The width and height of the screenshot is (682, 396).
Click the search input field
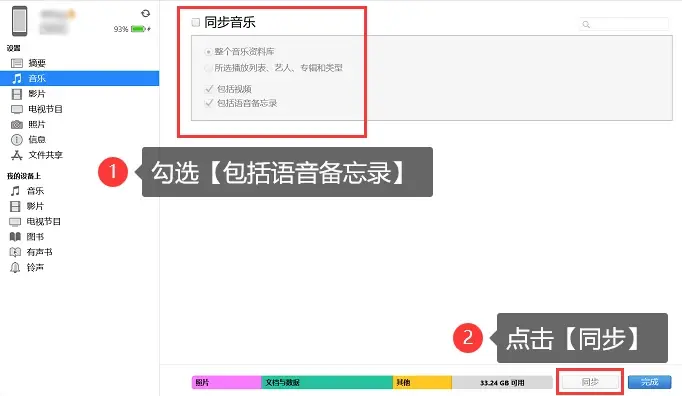point(624,24)
